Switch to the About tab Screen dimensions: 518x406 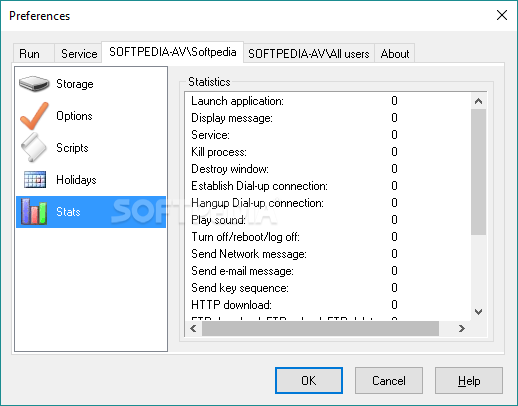click(x=395, y=54)
